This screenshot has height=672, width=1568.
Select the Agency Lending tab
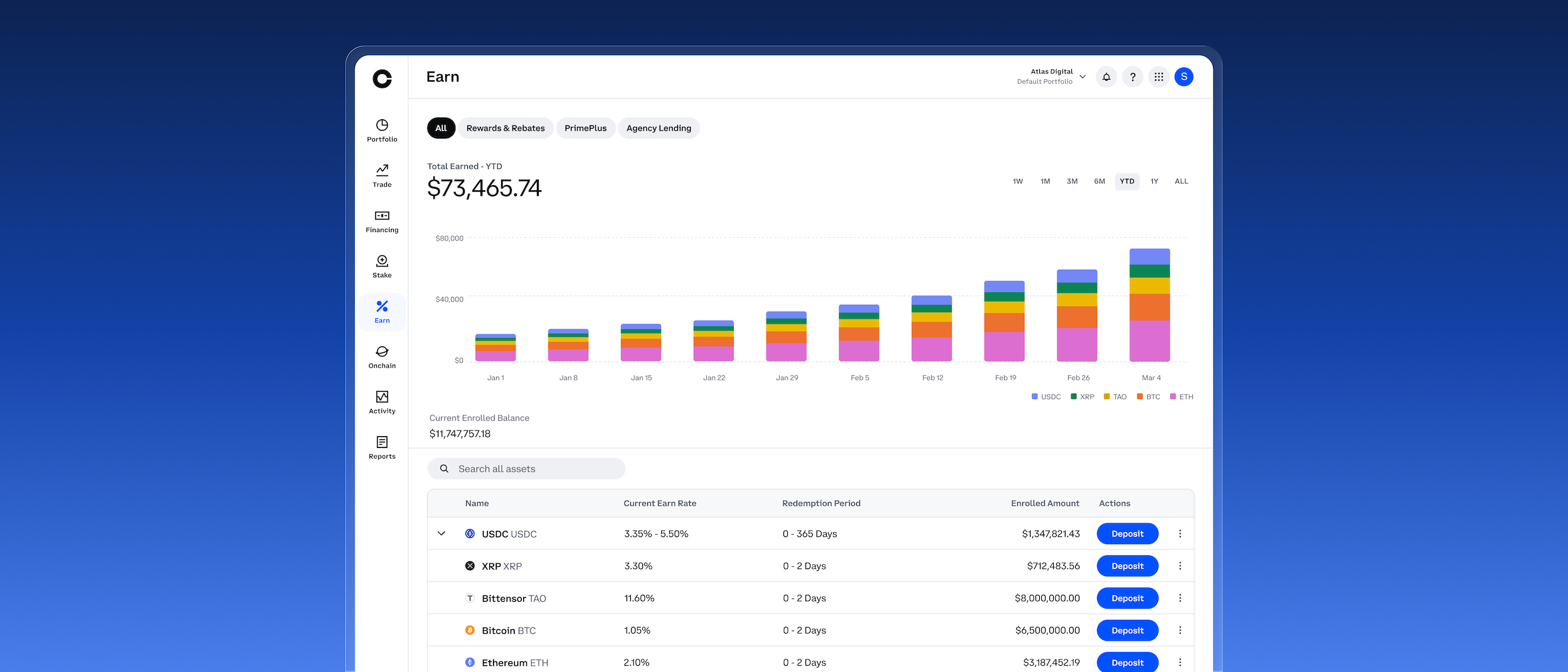click(659, 128)
